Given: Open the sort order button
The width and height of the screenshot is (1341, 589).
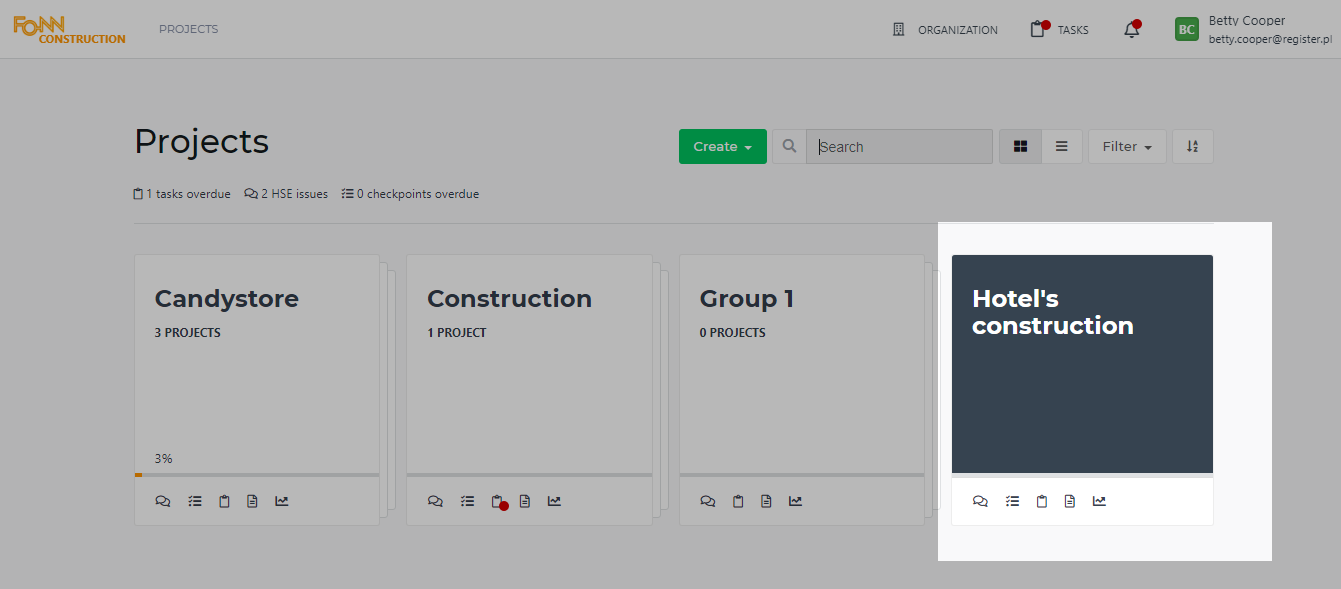Looking at the screenshot, I should click(x=1192, y=146).
